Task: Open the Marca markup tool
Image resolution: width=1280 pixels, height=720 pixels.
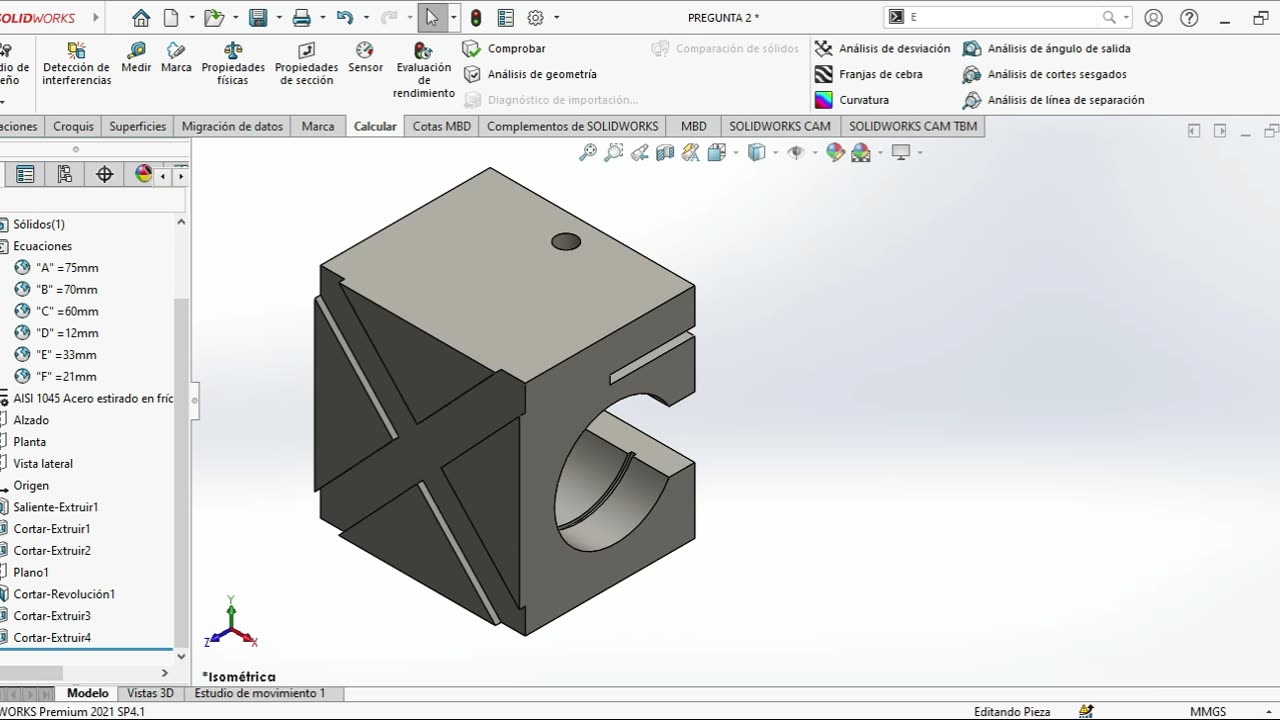Action: [176, 58]
